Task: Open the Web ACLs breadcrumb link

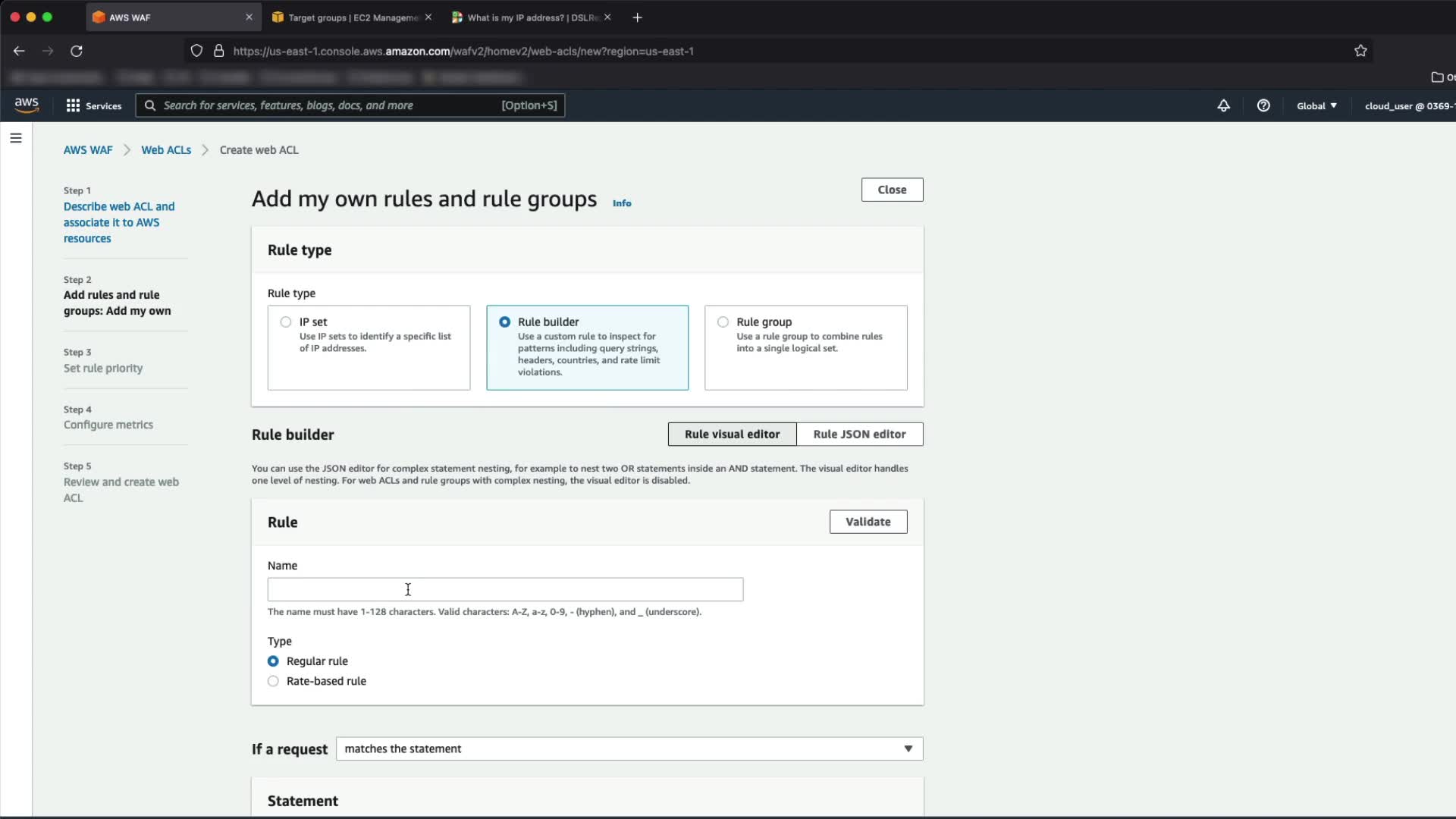Action: (x=166, y=150)
